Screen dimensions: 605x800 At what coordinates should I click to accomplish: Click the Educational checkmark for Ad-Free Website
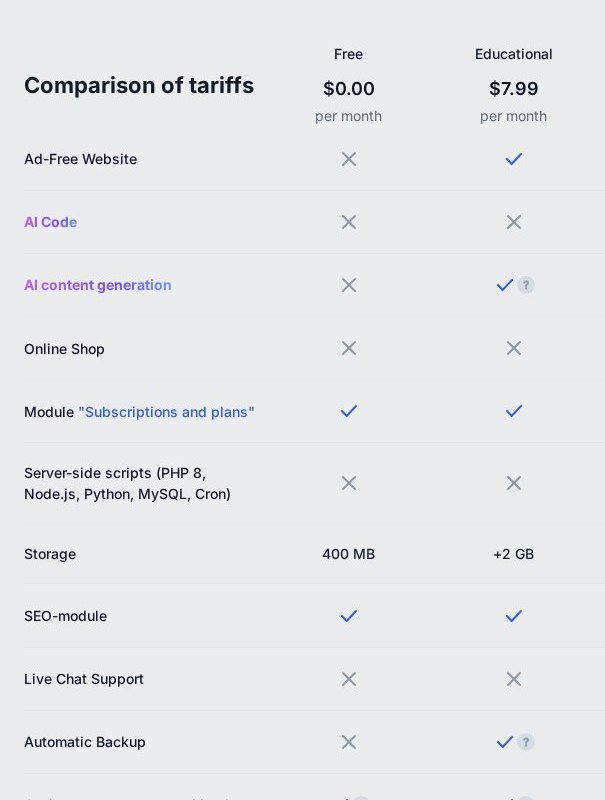coord(514,159)
